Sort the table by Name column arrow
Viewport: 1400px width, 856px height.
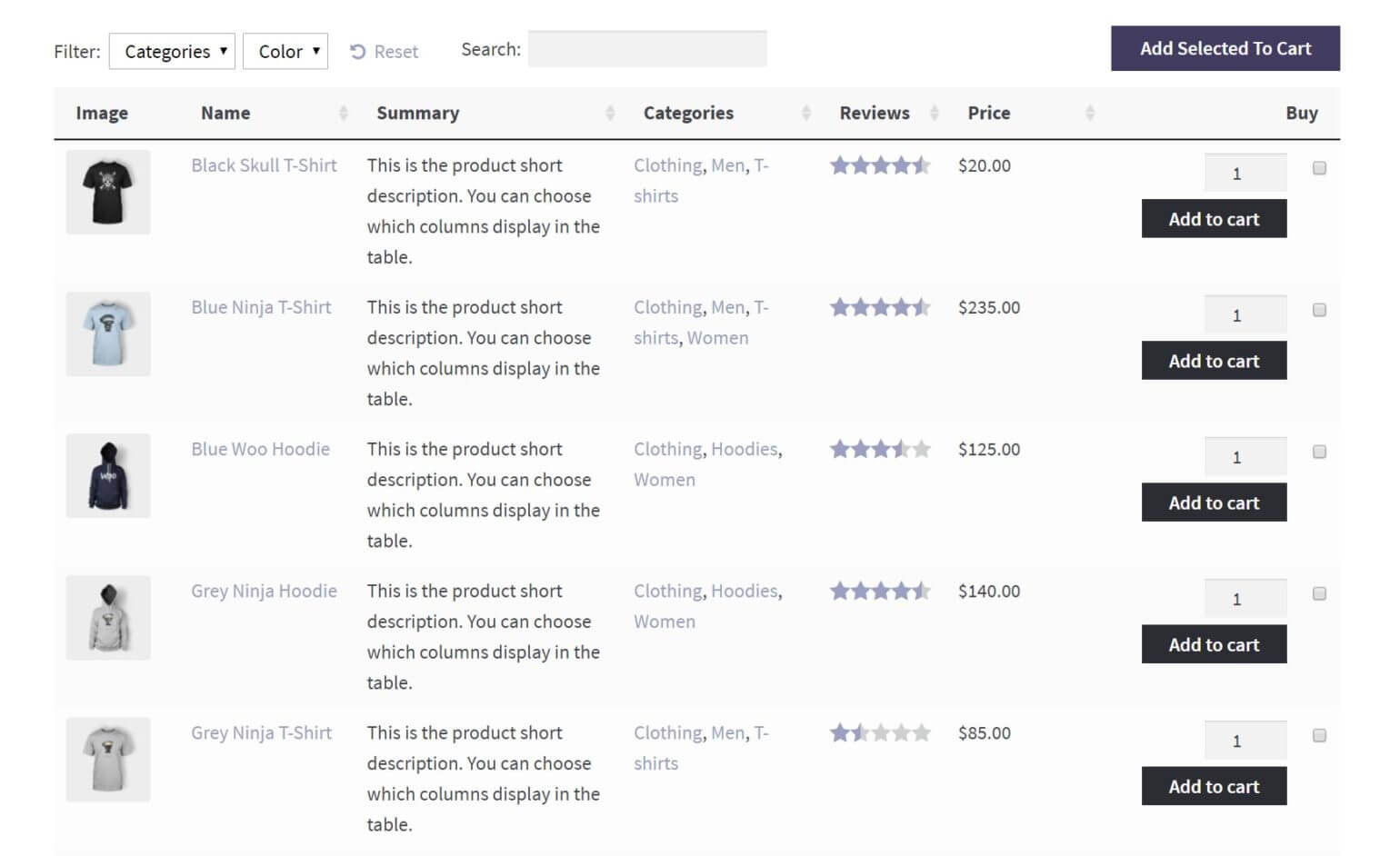click(x=344, y=113)
